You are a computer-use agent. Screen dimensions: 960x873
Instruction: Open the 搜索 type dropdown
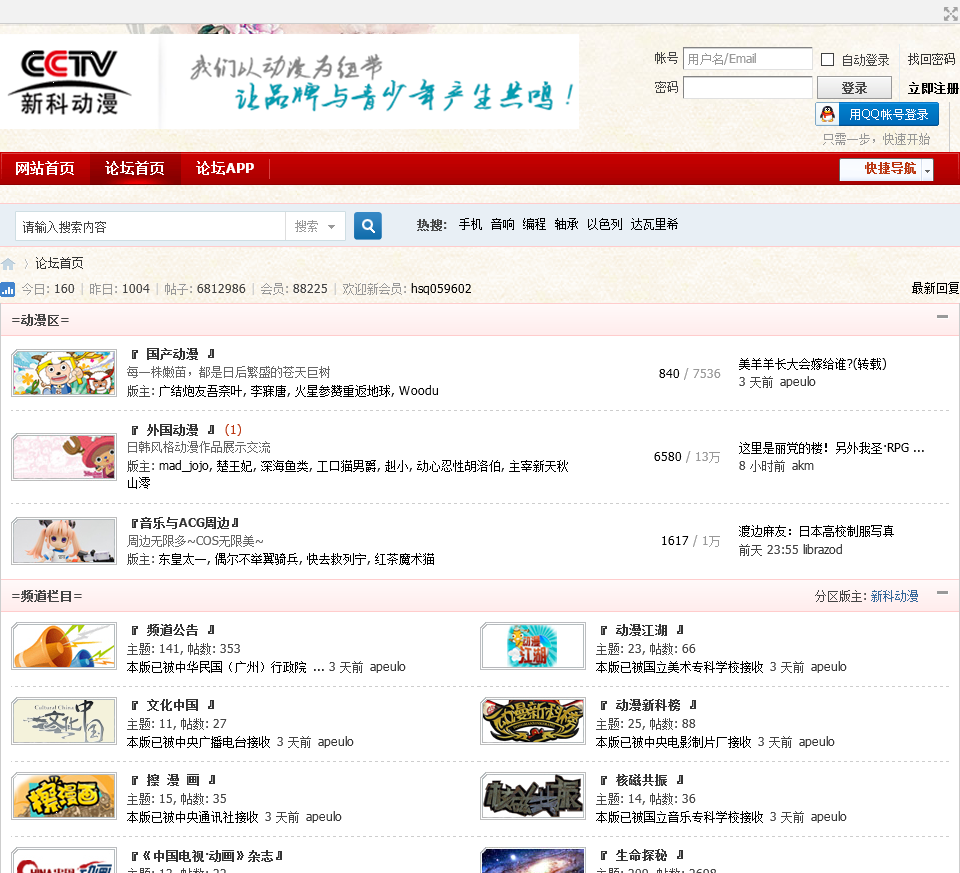pyautogui.click(x=315, y=227)
